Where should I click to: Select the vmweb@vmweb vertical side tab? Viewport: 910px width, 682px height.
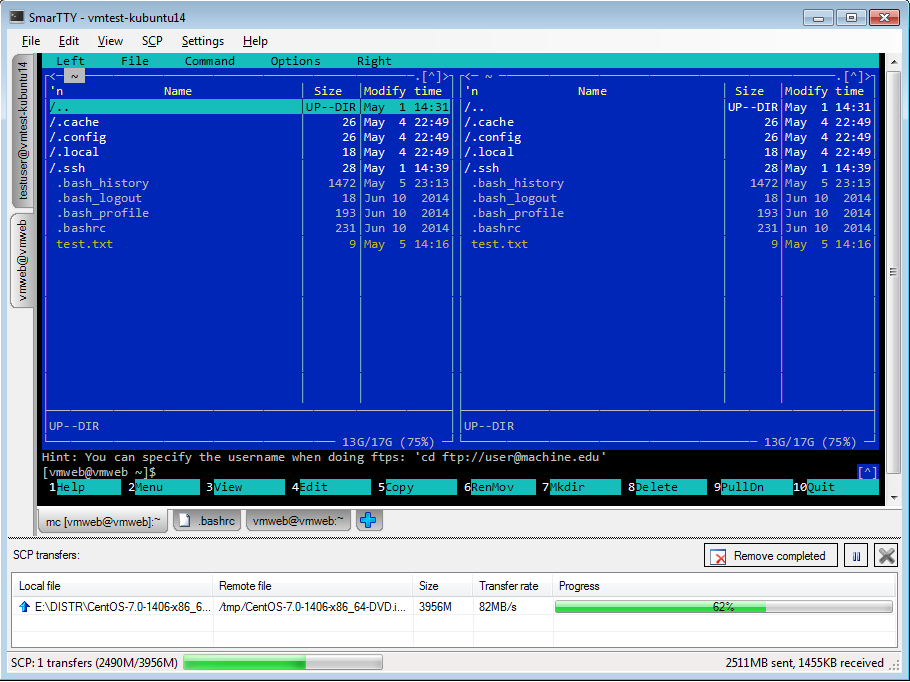coord(22,260)
